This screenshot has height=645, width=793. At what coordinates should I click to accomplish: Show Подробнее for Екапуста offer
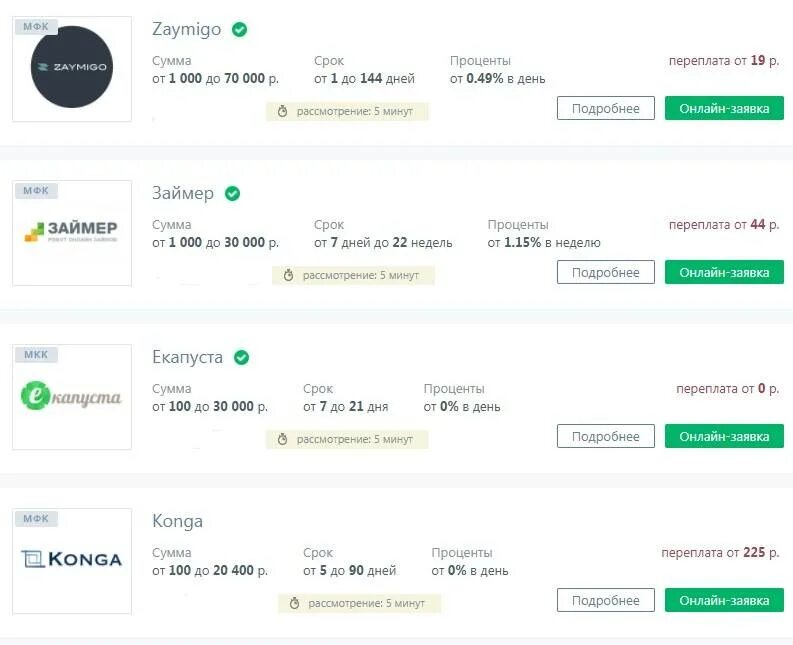coord(605,436)
